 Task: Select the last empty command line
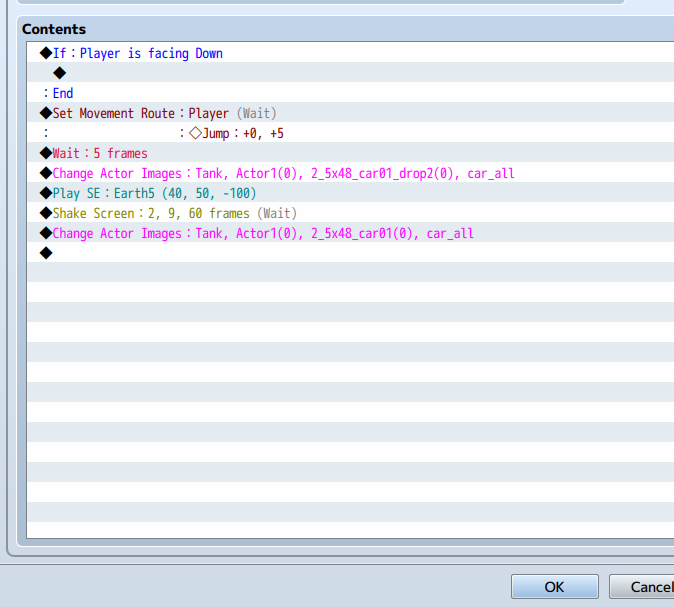[350, 253]
